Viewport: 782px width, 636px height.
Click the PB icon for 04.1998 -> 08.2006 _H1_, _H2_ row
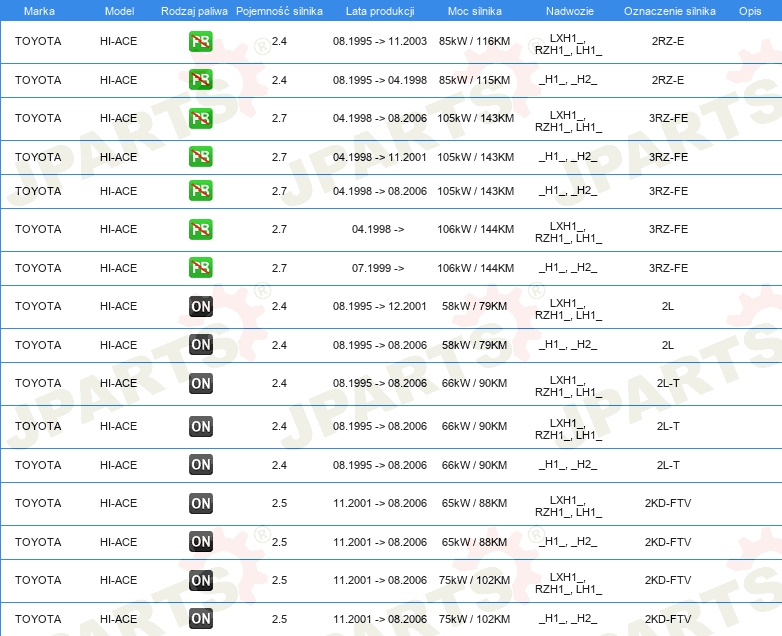[200, 191]
